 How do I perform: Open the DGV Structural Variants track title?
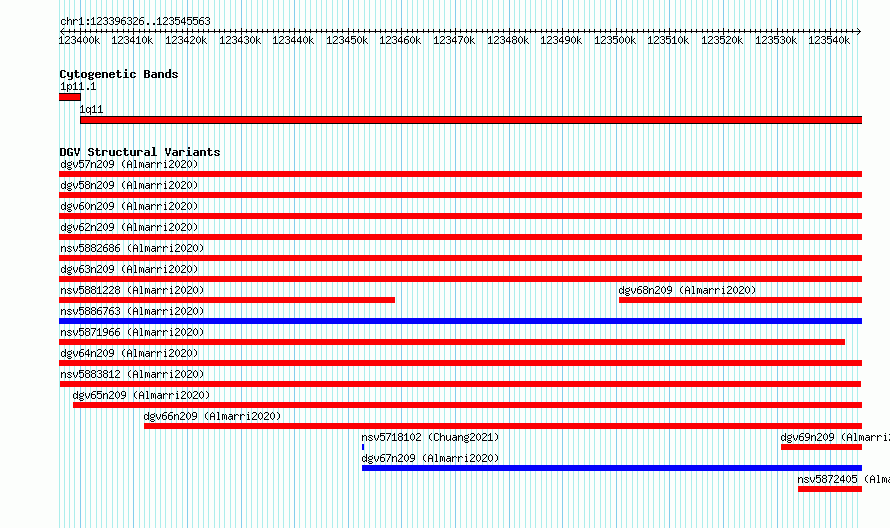pos(140,152)
